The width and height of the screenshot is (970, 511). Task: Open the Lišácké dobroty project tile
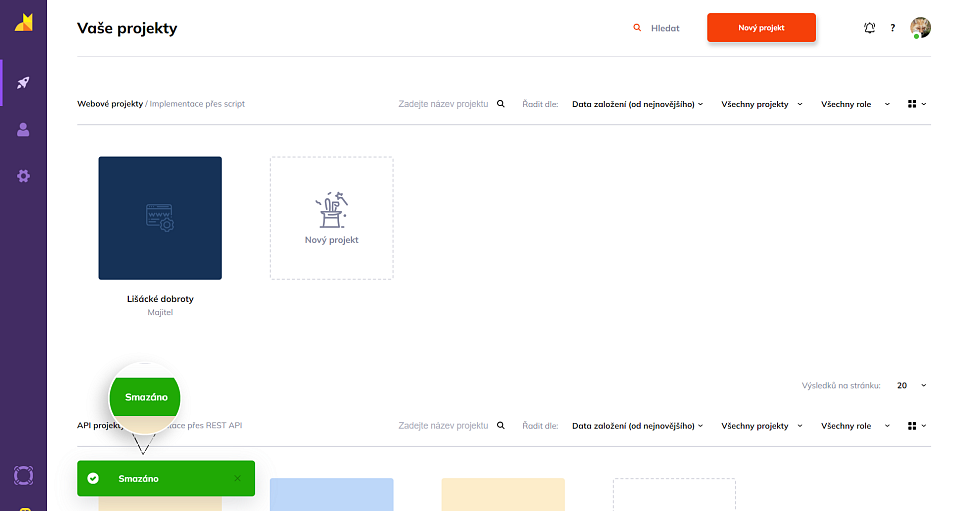160,218
